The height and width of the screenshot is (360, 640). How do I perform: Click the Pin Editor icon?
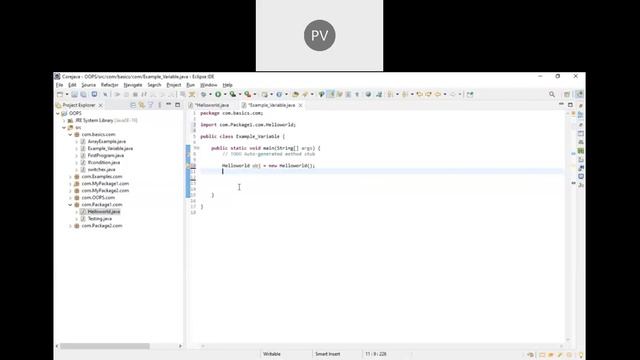470,94
